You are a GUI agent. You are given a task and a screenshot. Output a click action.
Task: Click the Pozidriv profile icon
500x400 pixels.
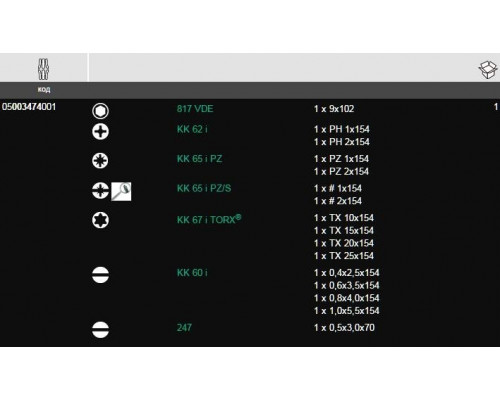[100, 161]
